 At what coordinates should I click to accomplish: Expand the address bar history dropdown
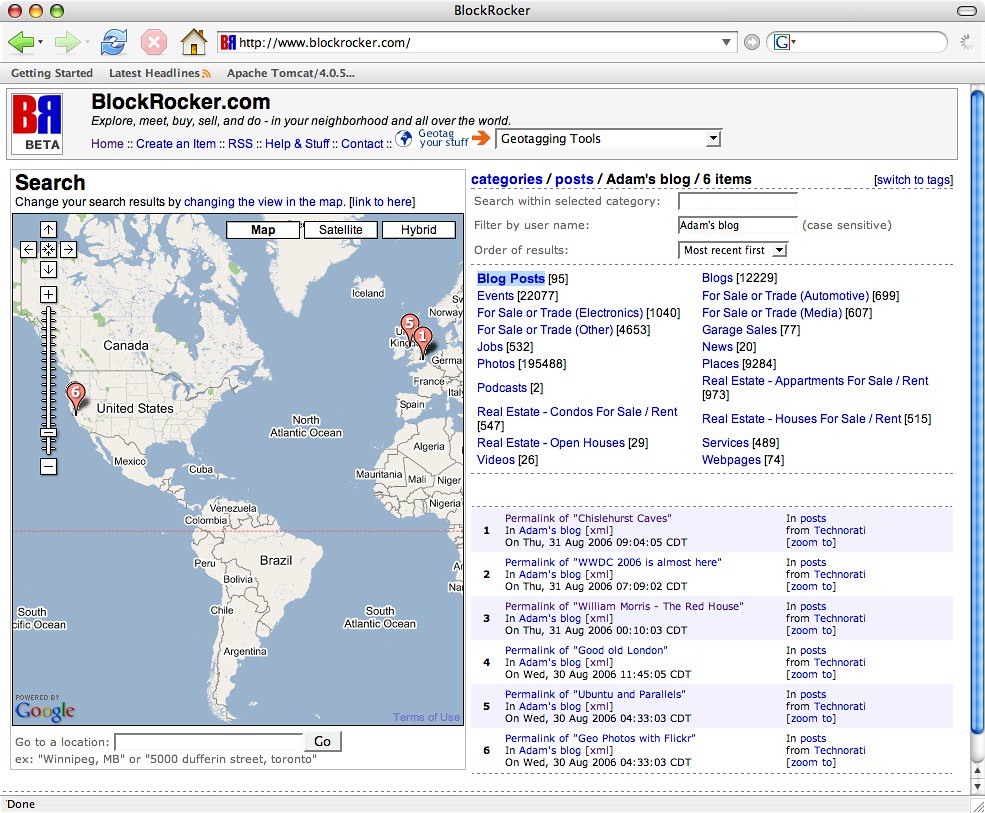[726, 42]
